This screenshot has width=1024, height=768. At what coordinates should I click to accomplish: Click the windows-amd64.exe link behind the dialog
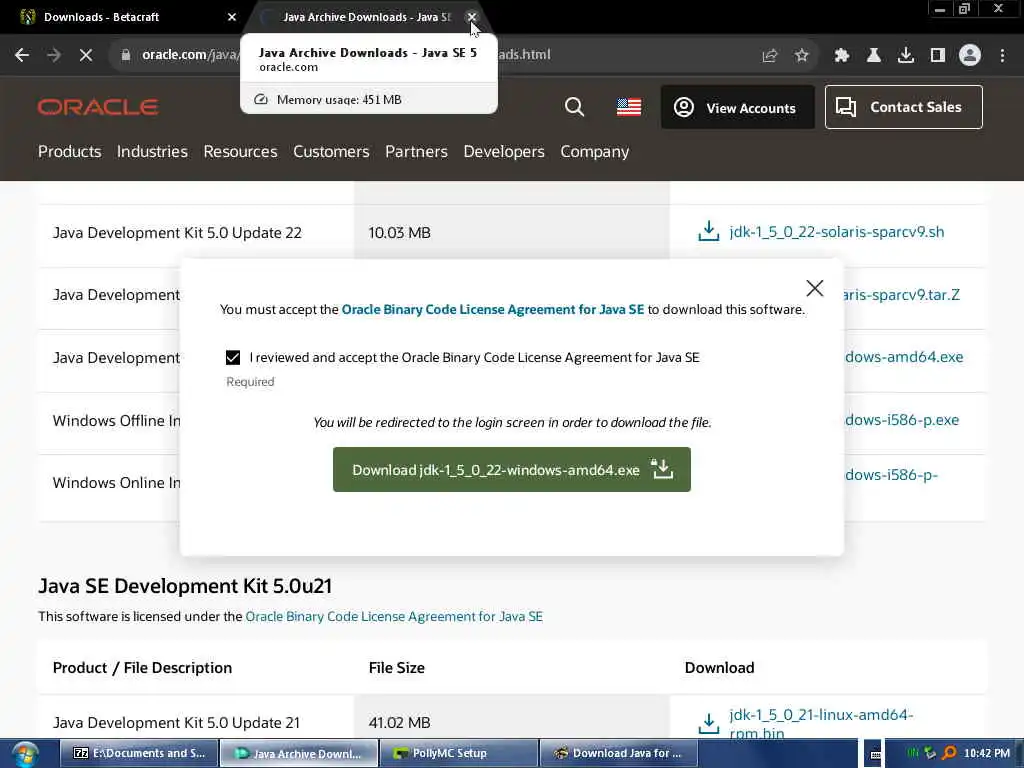(904, 357)
